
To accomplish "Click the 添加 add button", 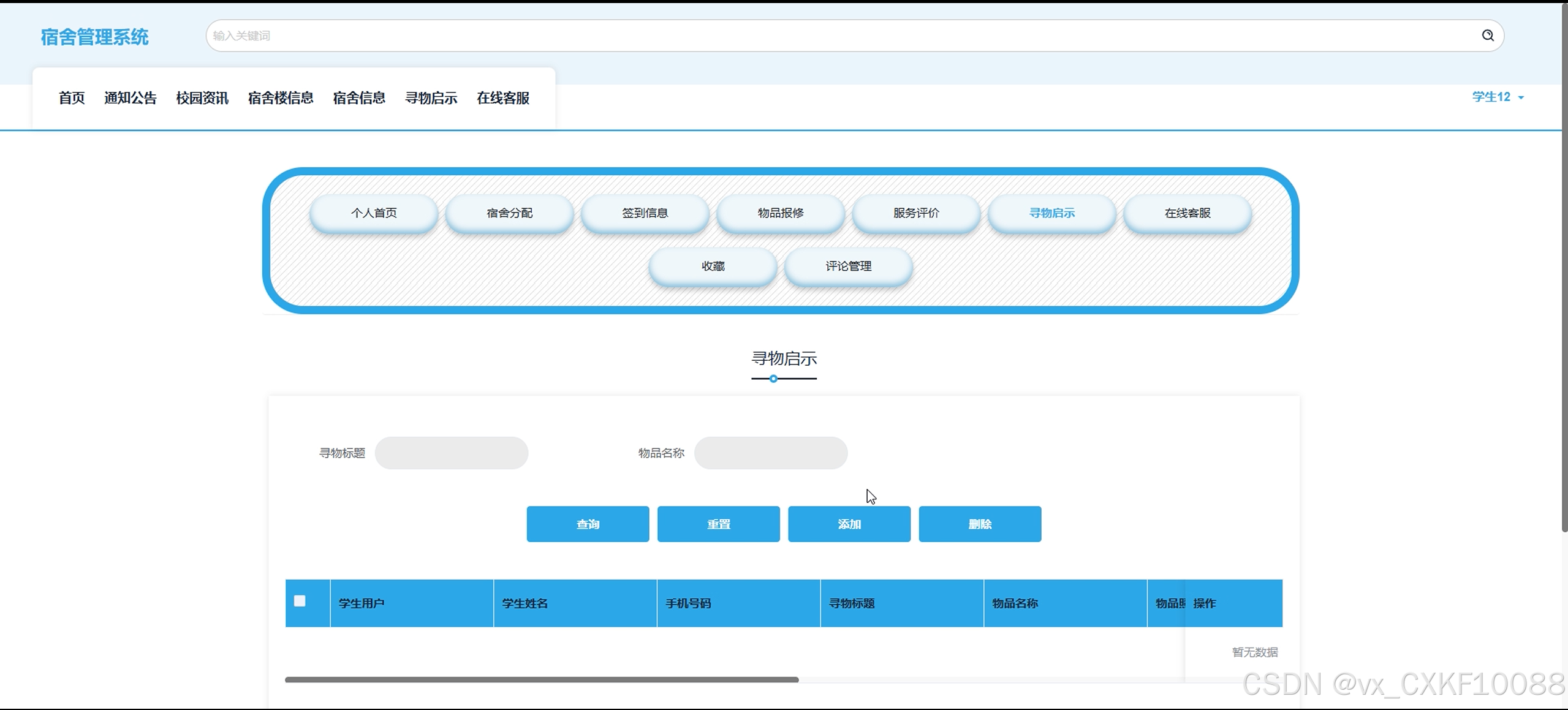I will click(849, 524).
